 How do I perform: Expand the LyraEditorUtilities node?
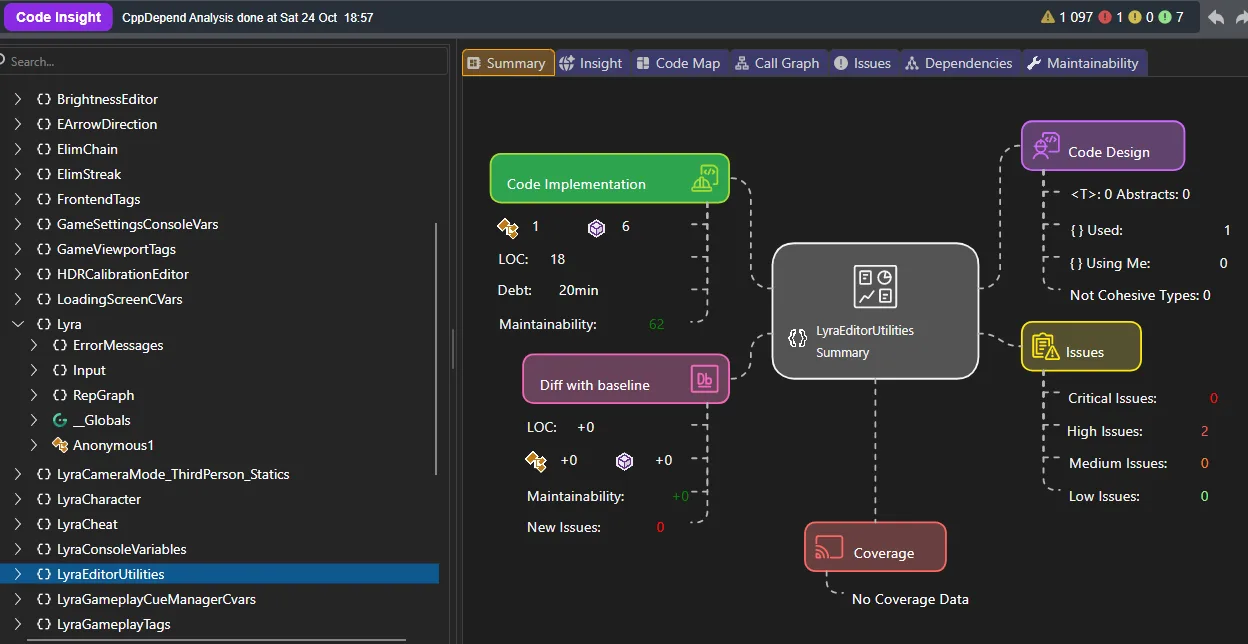pos(18,574)
